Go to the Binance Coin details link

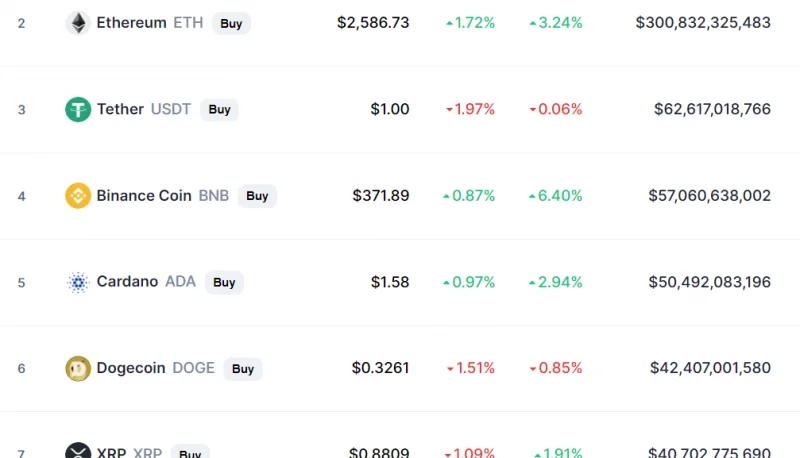pyautogui.click(x=144, y=195)
